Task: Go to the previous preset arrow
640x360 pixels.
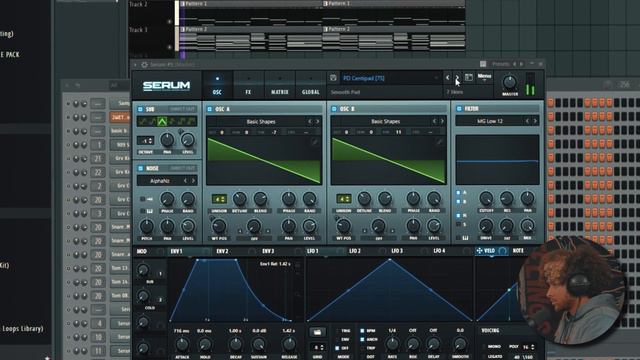Action: coord(448,78)
